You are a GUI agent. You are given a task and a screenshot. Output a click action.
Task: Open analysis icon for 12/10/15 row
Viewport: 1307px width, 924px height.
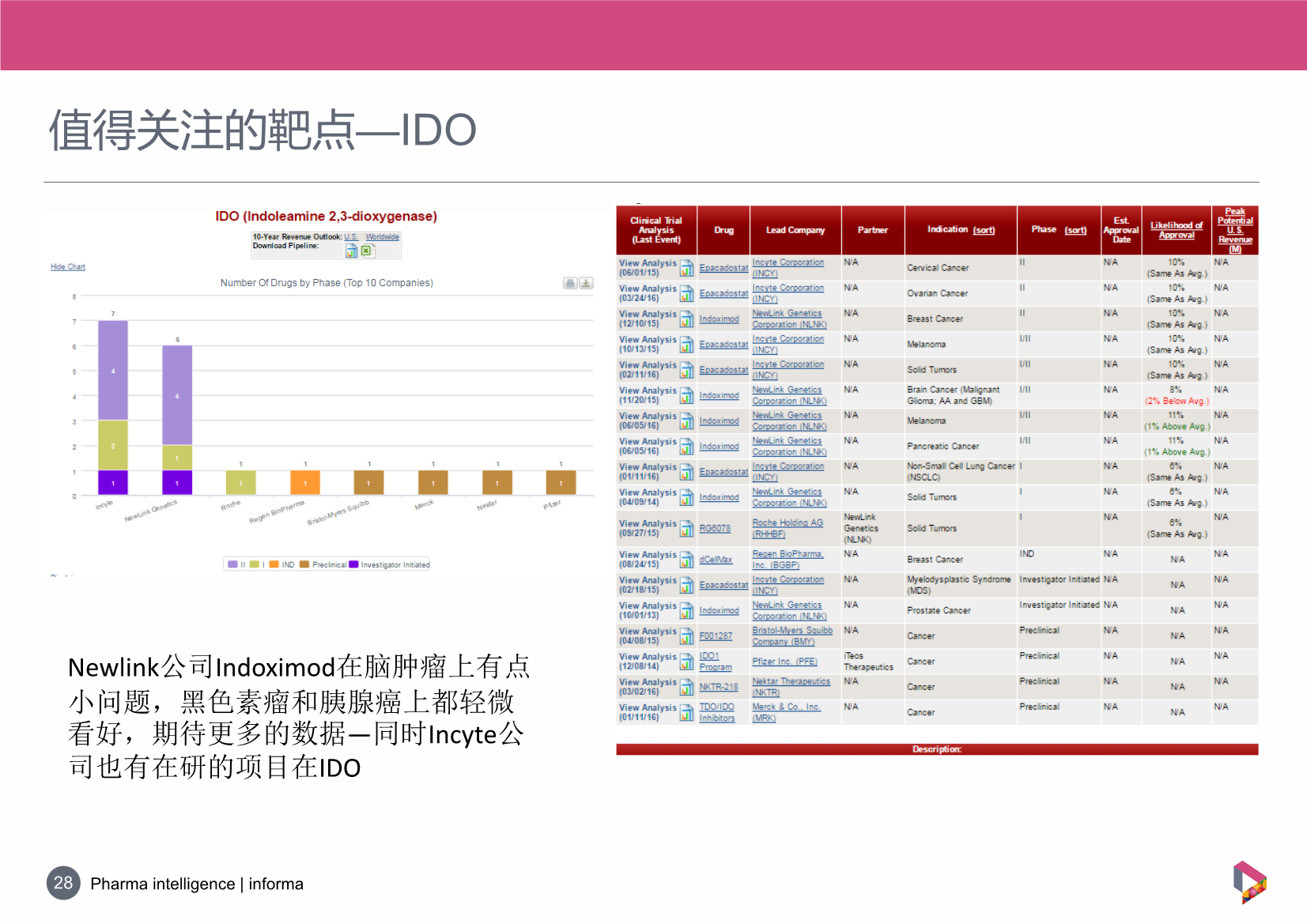tap(686, 319)
